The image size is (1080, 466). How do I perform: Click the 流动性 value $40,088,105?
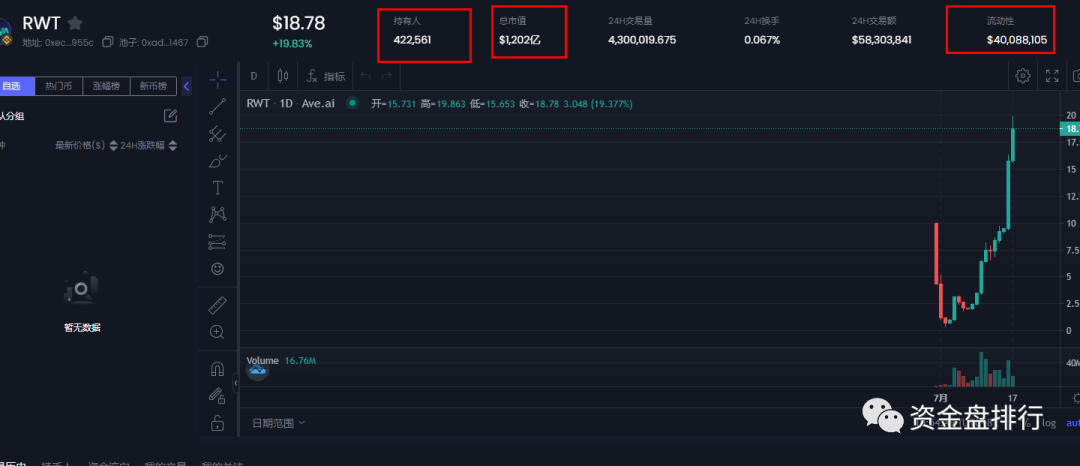pos(1017,40)
